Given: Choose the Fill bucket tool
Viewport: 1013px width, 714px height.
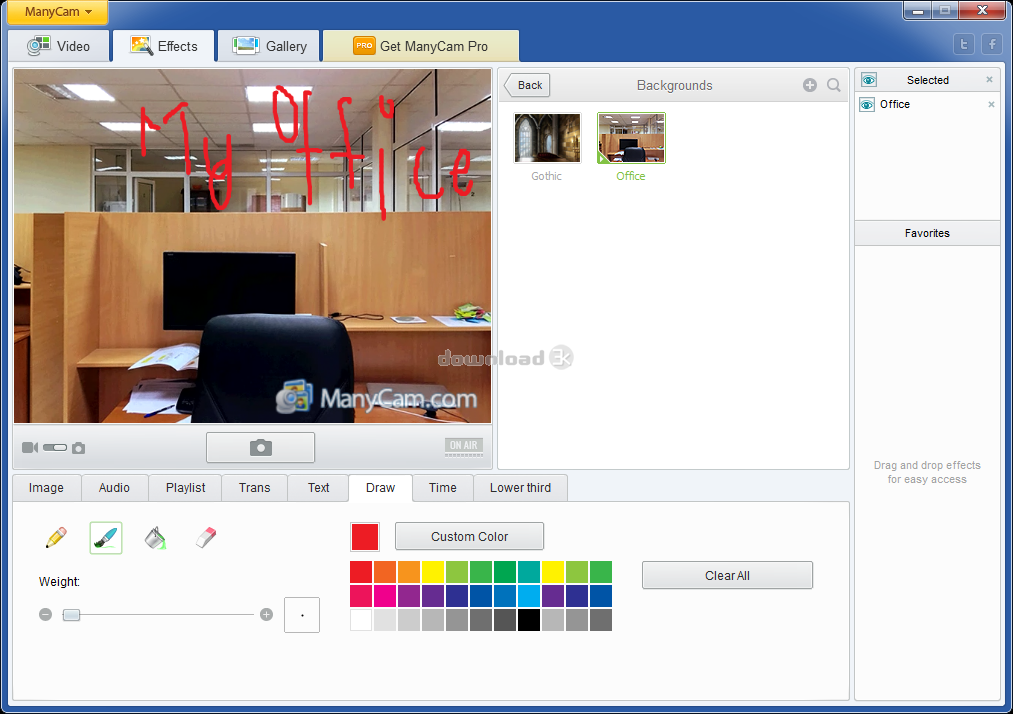Looking at the screenshot, I should pos(155,537).
